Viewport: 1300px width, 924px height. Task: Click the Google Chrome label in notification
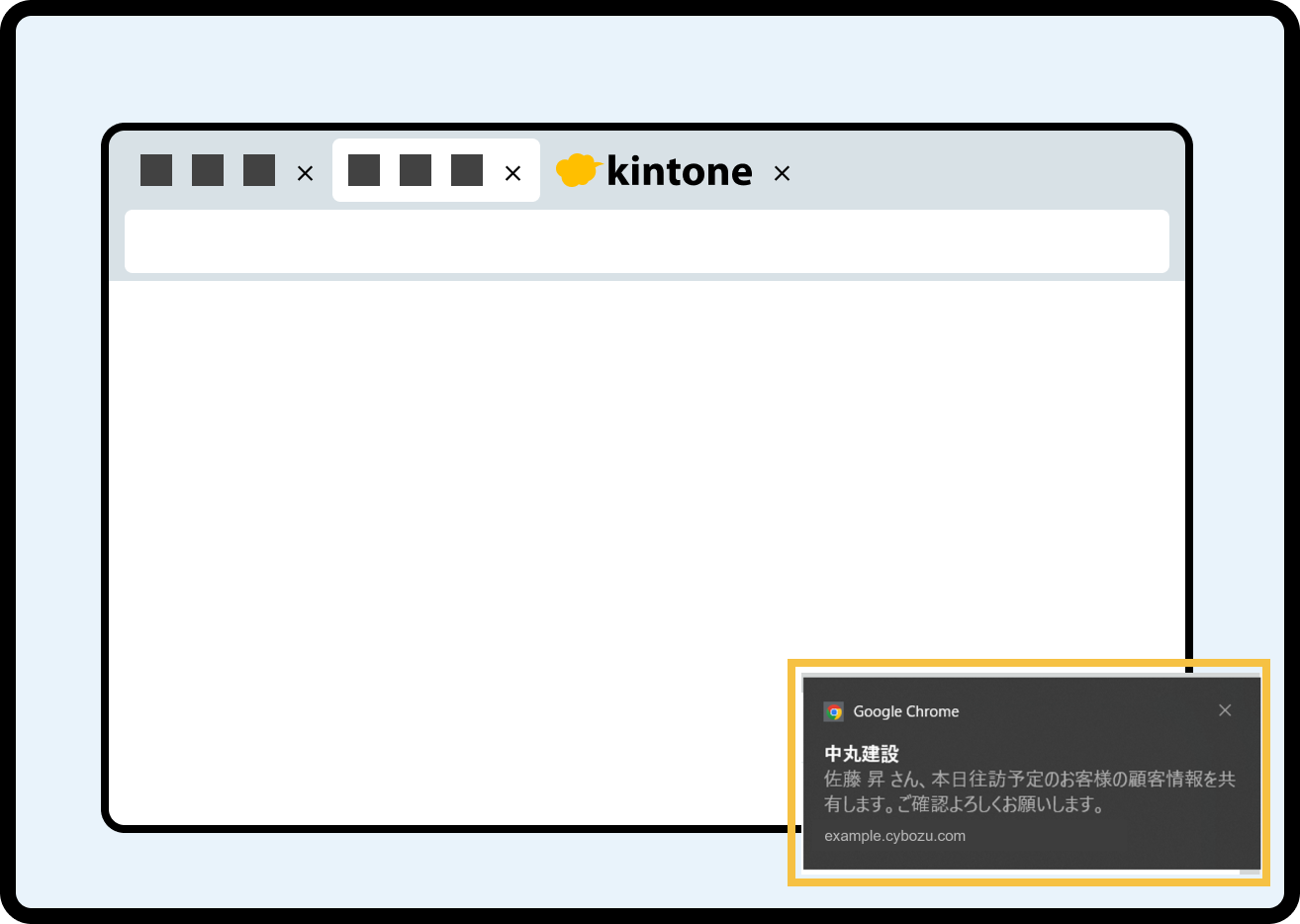[x=906, y=711]
